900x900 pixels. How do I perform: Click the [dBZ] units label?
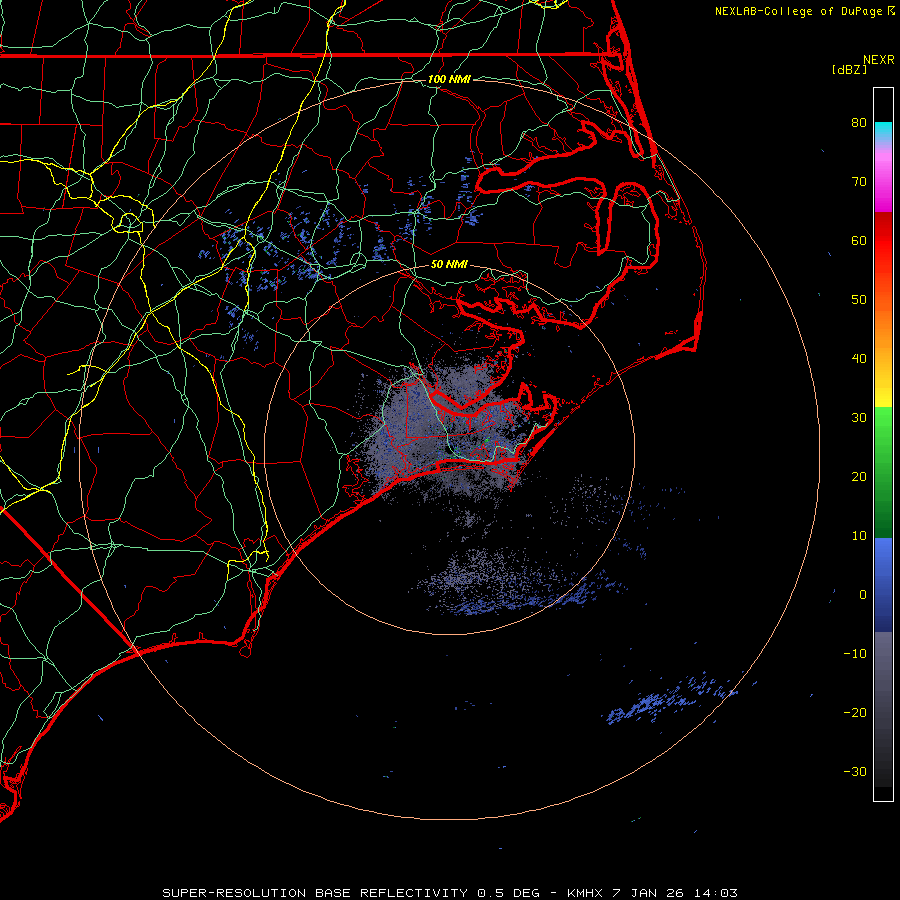point(849,70)
